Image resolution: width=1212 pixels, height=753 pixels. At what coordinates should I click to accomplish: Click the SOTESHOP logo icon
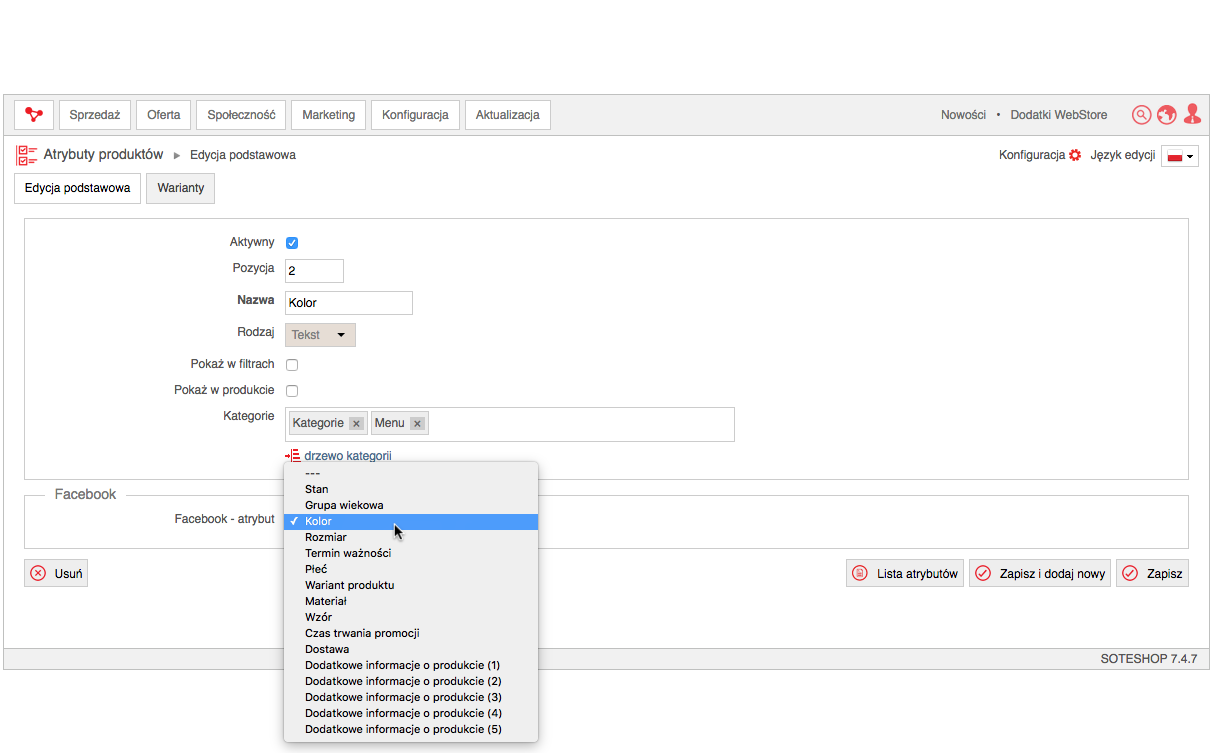34,115
